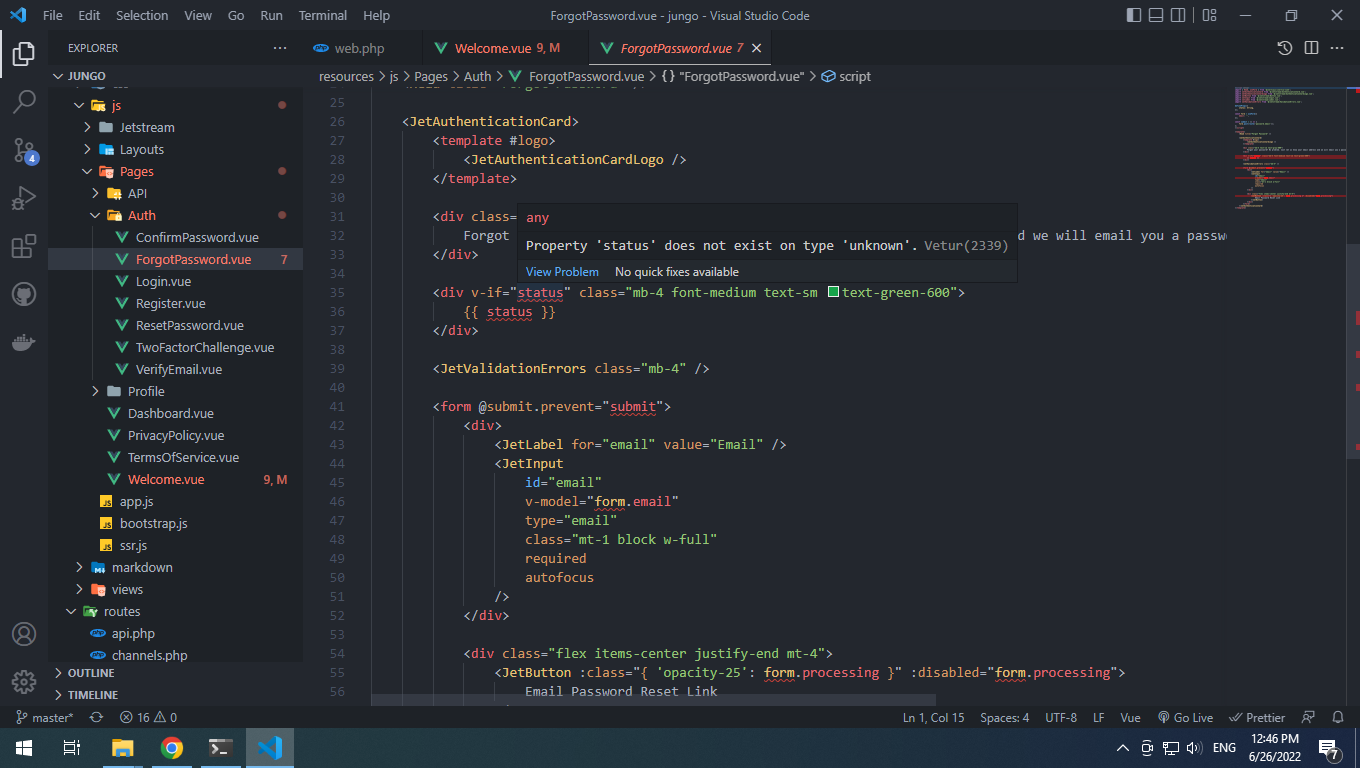Open the Go menu
Image resolution: width=1360 pixels, height=768 pixels.
click(236, 15)
